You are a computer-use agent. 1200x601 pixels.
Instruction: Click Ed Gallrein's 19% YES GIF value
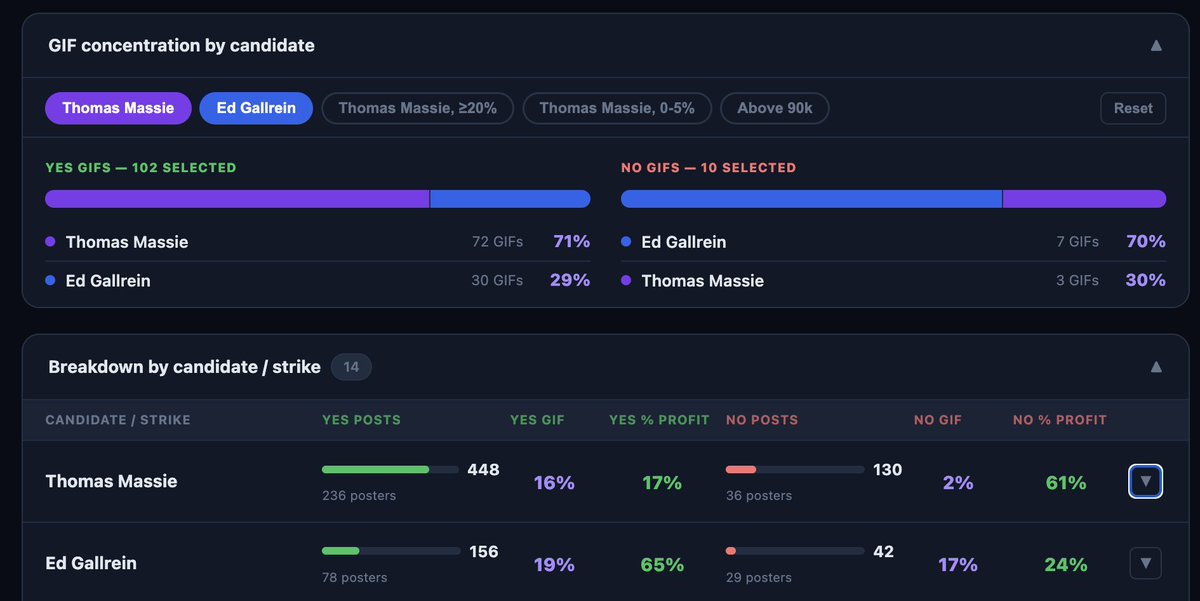[x=554, y=565]
